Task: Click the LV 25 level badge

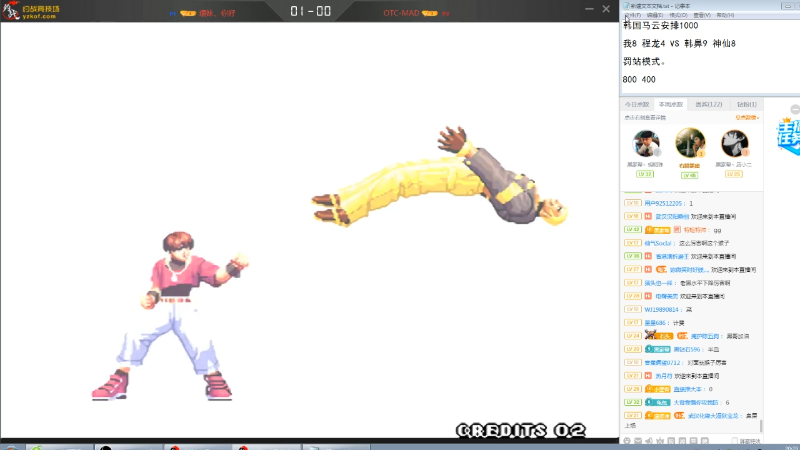Action: click(x=734, y=174)
